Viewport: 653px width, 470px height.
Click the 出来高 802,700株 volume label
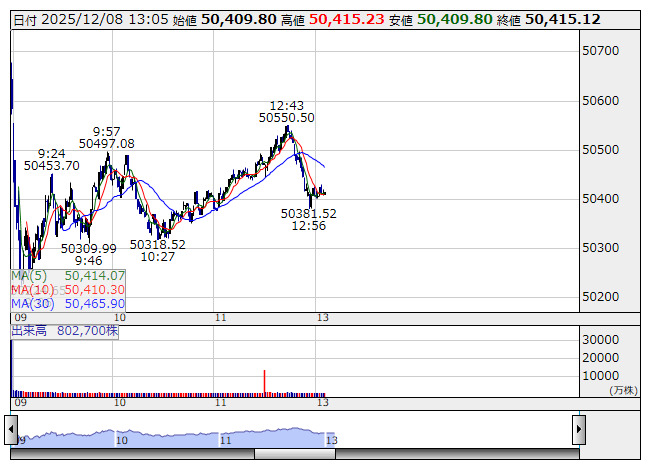65,331
